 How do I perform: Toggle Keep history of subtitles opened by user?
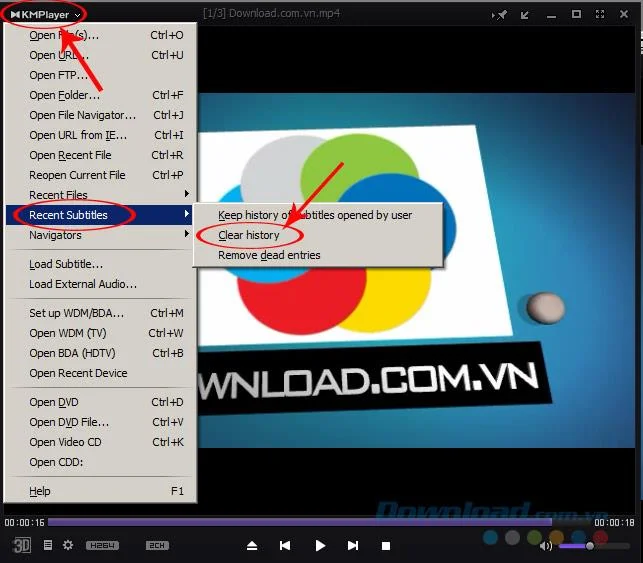click(x=318, y=215)
